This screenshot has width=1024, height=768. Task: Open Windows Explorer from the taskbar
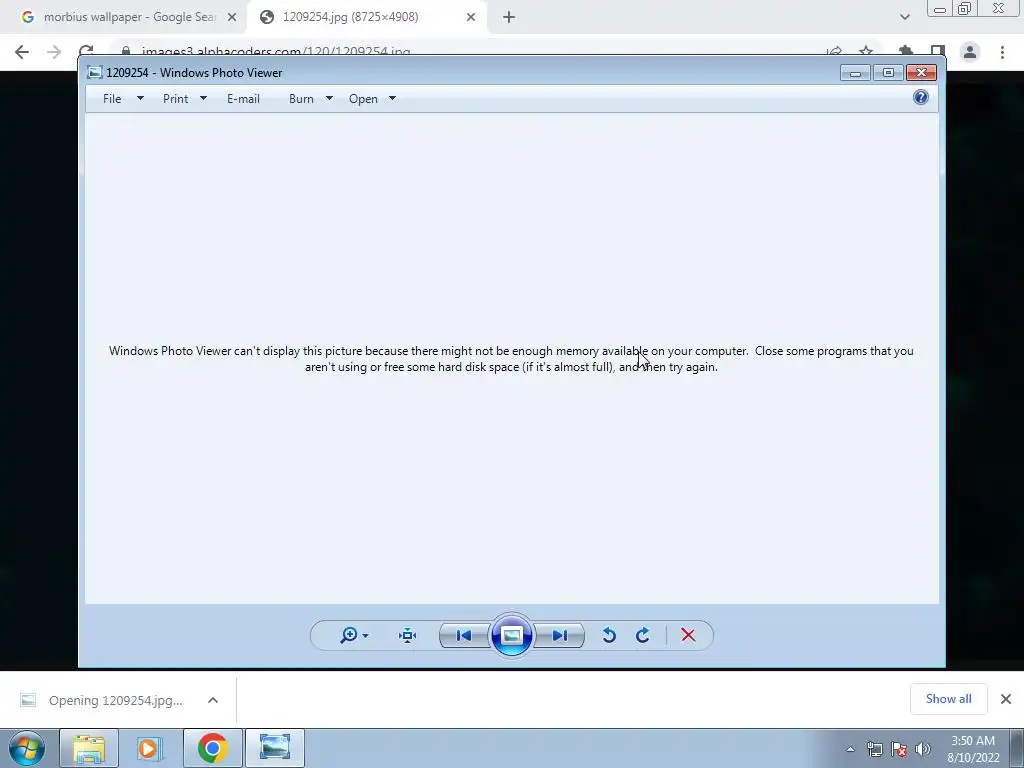[x=89, y=748]
